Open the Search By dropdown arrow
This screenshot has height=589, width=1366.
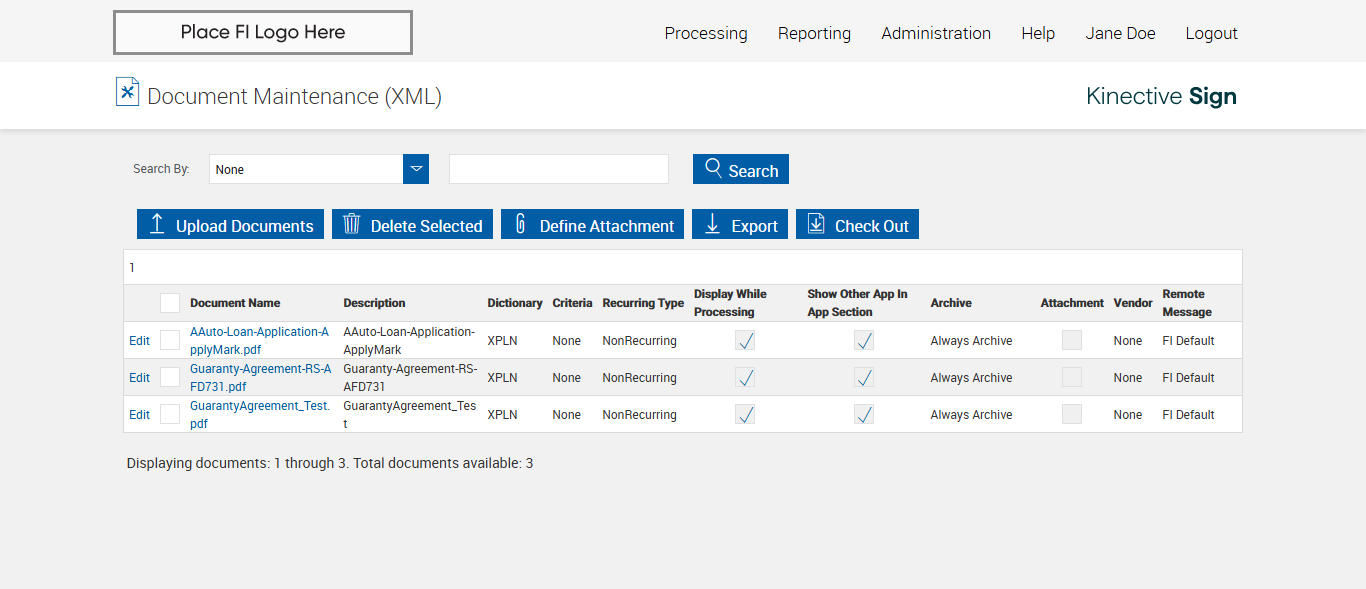point(415,169)
